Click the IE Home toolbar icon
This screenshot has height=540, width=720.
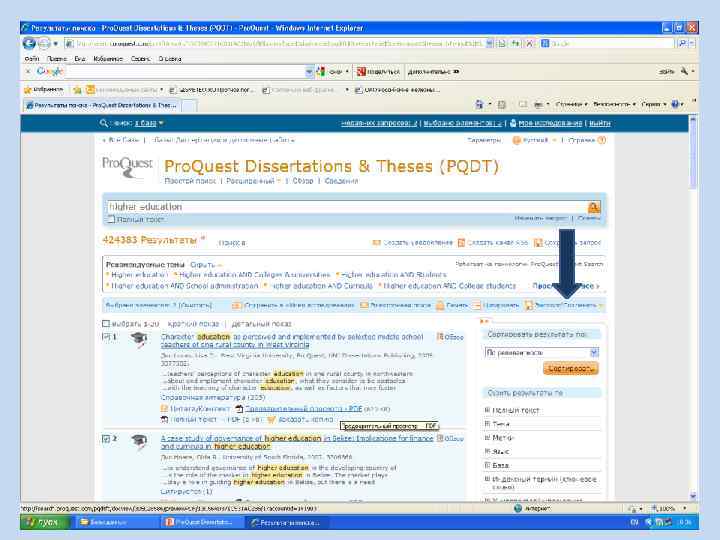pos(479,105)
